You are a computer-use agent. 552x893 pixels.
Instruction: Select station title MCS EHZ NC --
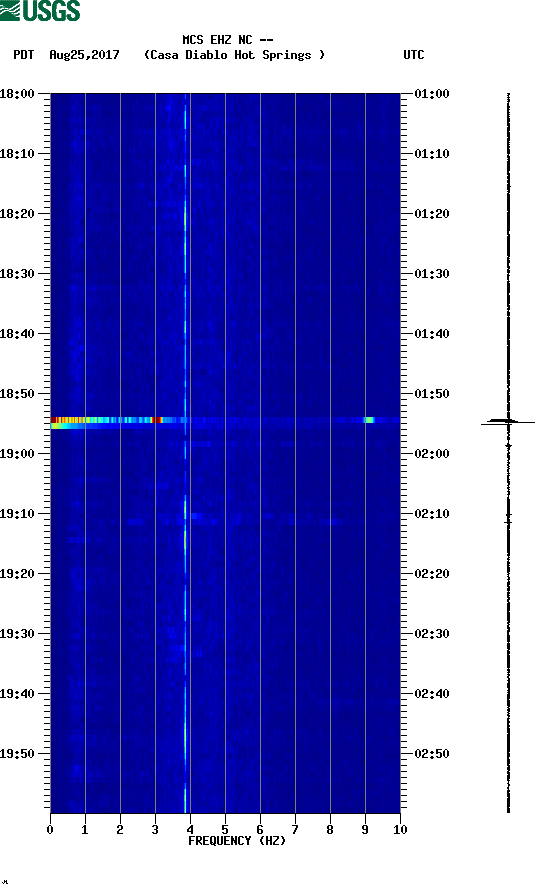point(228,40)
